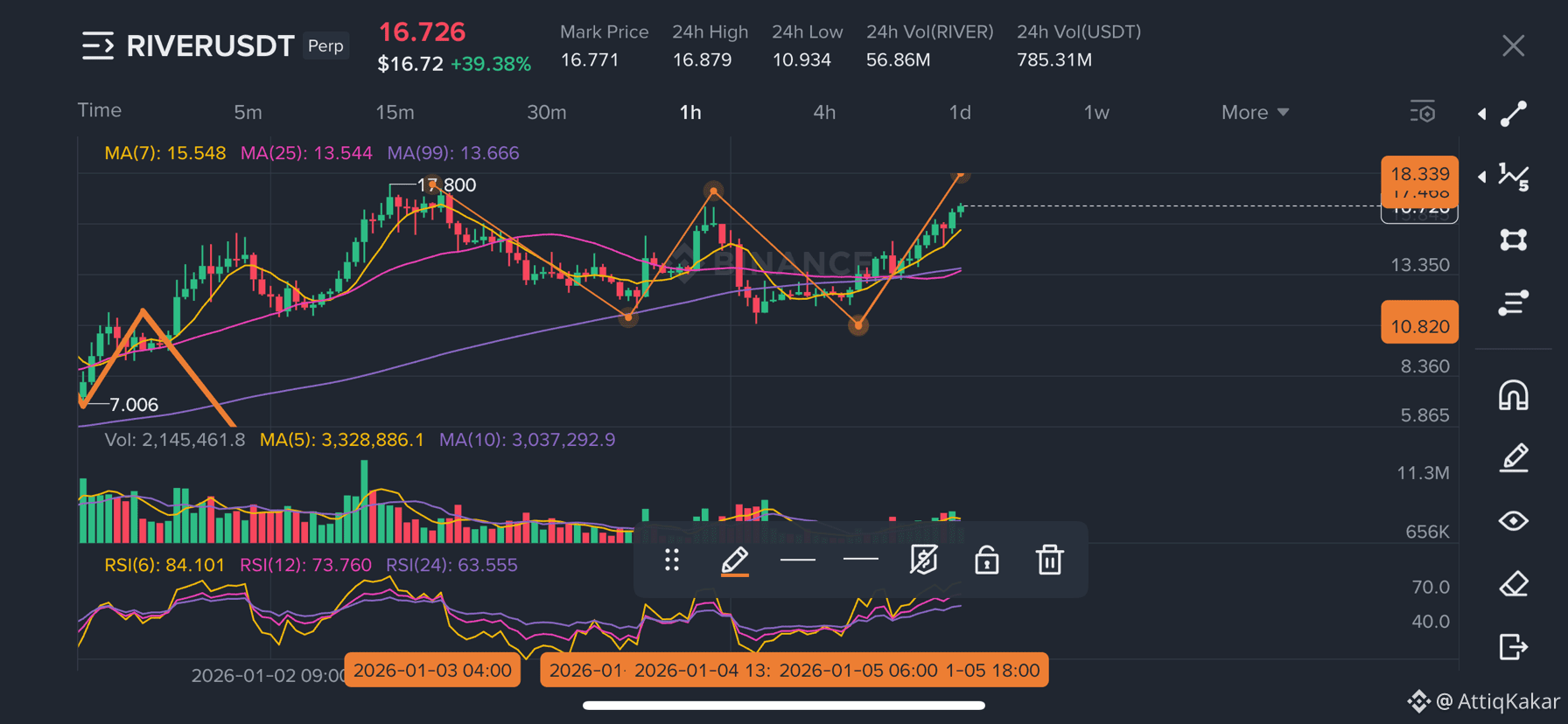Tap the RSI(12) indicator label

pyautogui.click(x=306, y=566)
